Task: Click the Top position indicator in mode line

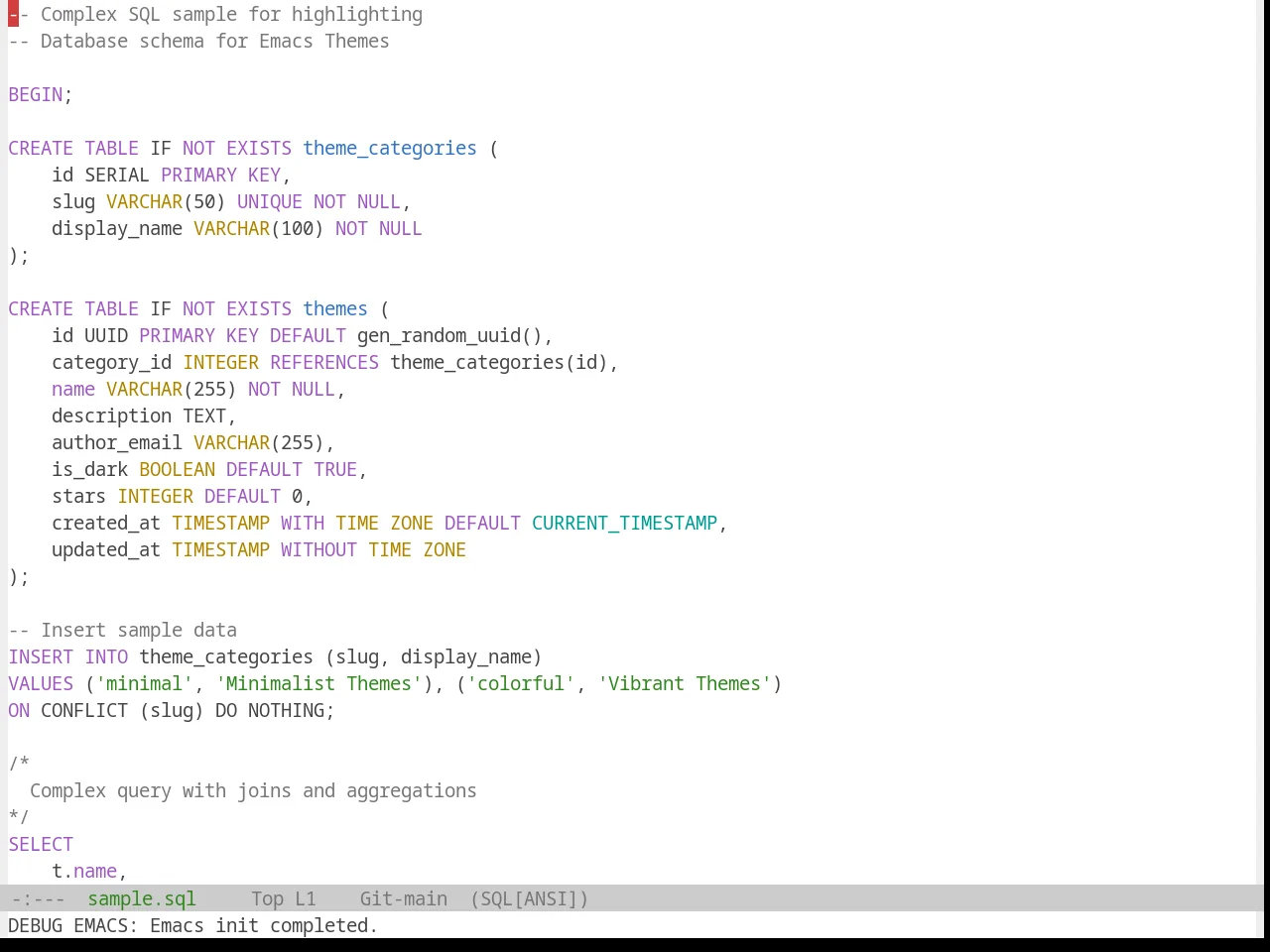Action: click(267, 898)
